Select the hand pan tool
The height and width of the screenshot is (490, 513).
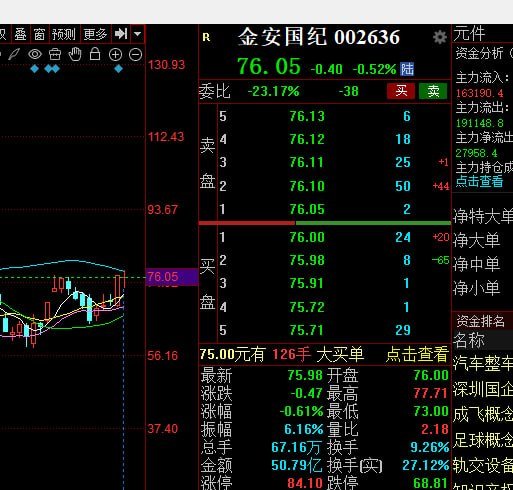click(75, 54)
